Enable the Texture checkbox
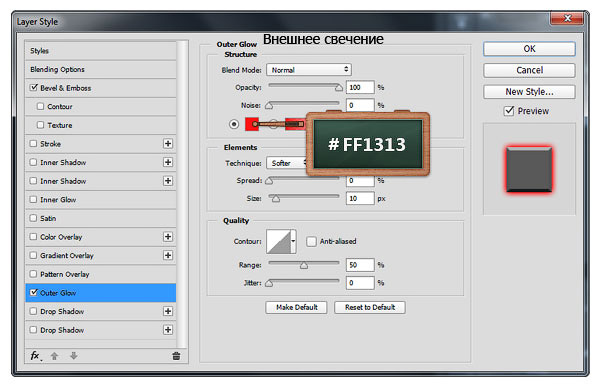This screenshot has width=600, height=387. coord(41,125)
